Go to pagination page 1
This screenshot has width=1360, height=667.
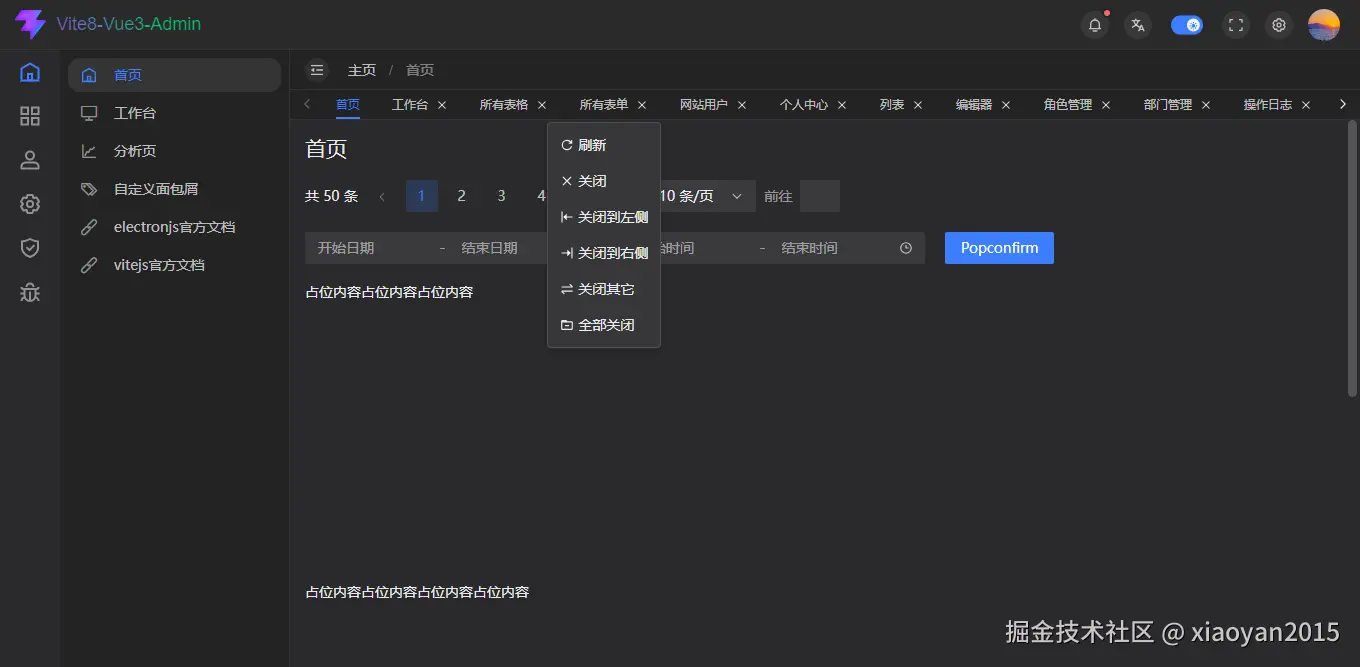[422, 196]
